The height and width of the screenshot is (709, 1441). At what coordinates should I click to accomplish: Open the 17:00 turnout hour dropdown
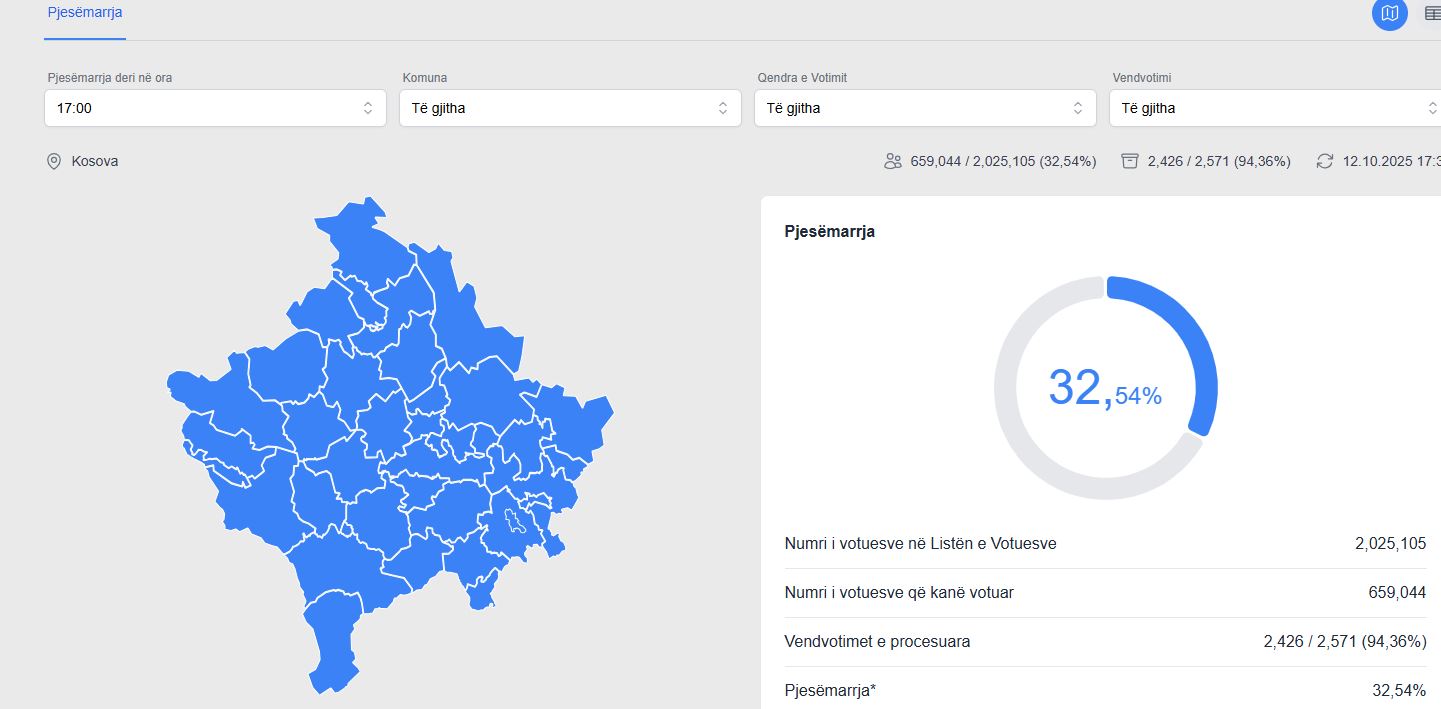point(215,108)
